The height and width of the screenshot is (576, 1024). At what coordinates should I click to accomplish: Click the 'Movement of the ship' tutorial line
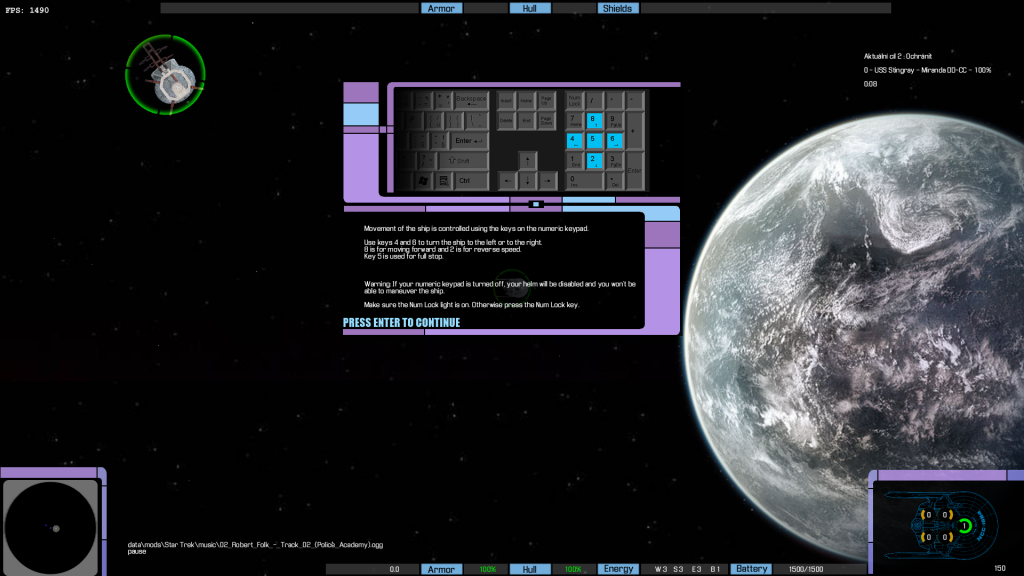point(476,229)
